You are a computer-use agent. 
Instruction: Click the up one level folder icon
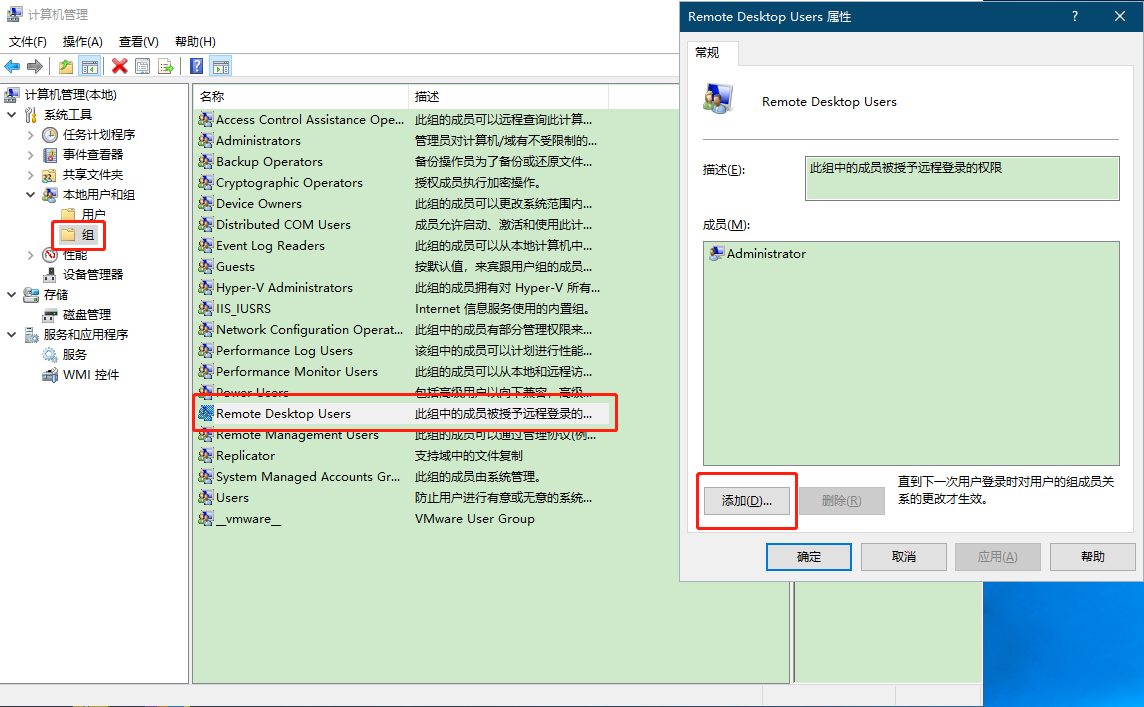(x=66, y=66)
